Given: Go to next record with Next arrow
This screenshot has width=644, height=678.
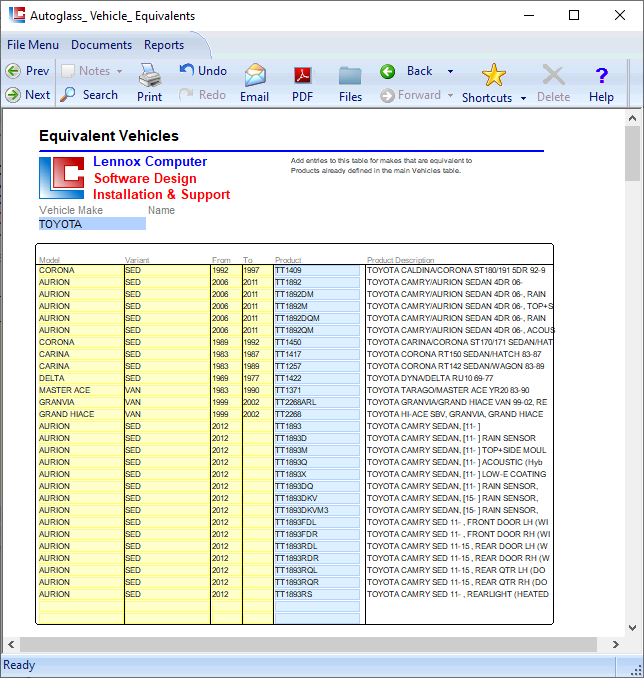Looking at the screenshot, I should click(27, 94).
